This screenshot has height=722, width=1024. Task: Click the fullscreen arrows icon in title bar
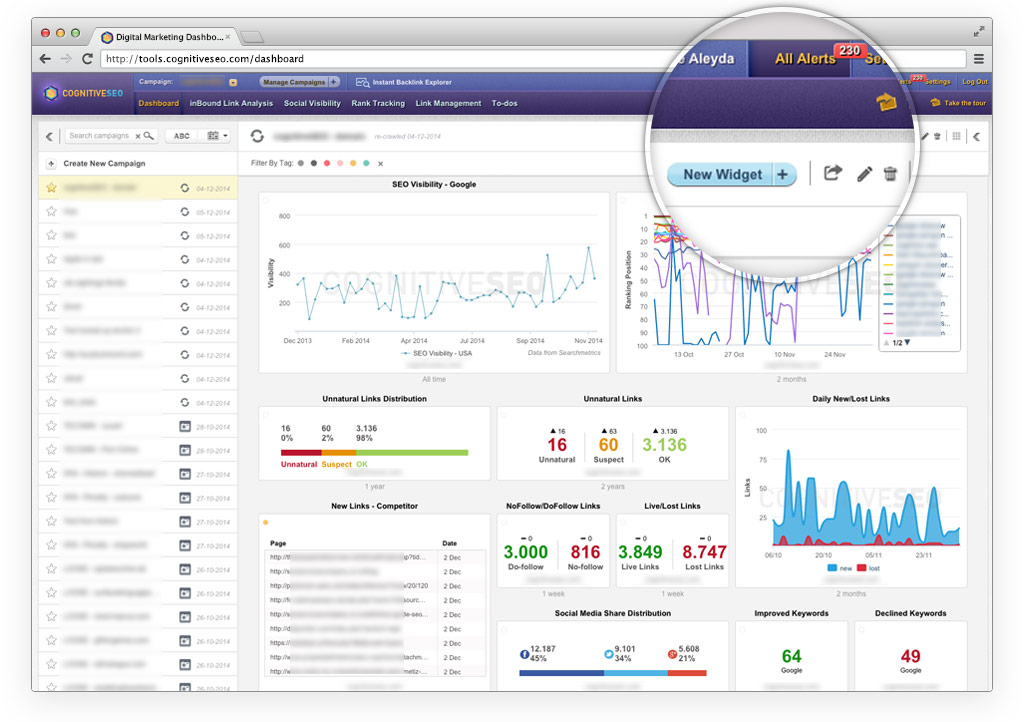(x=978, y=31)
